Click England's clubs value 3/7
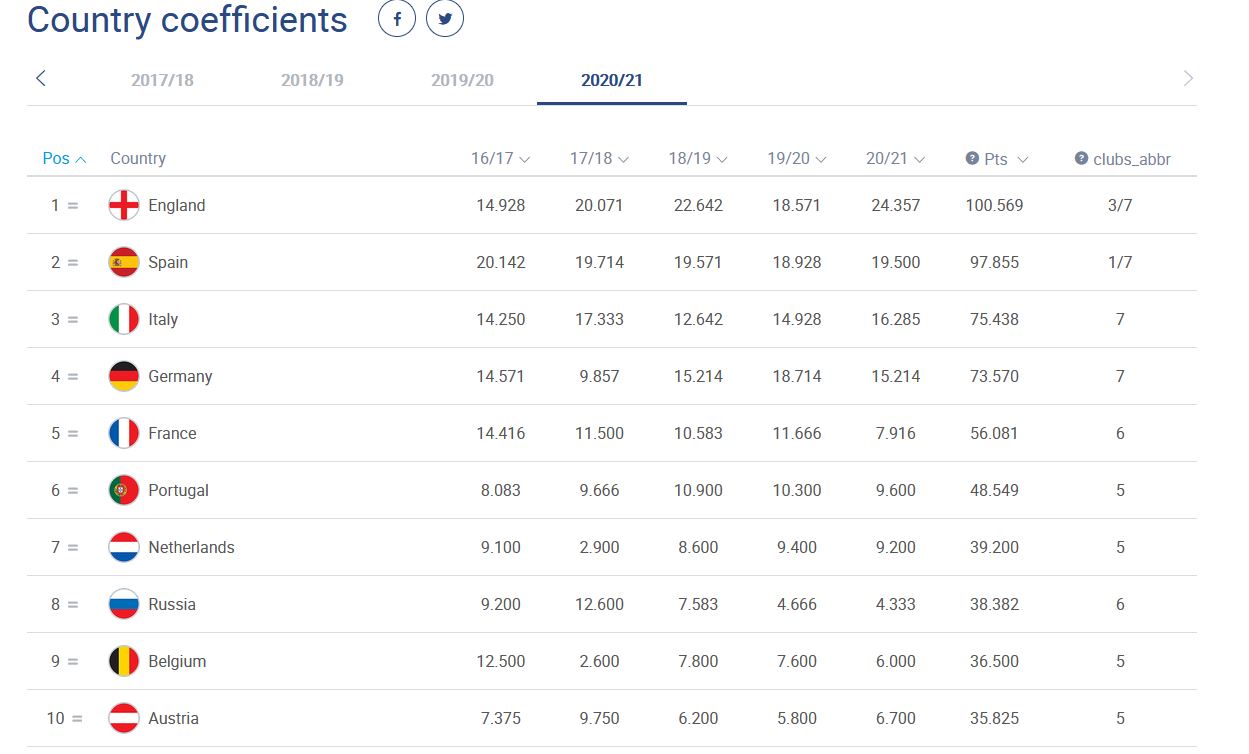Screen dimensions: 1249x754 coord(1120,205)
